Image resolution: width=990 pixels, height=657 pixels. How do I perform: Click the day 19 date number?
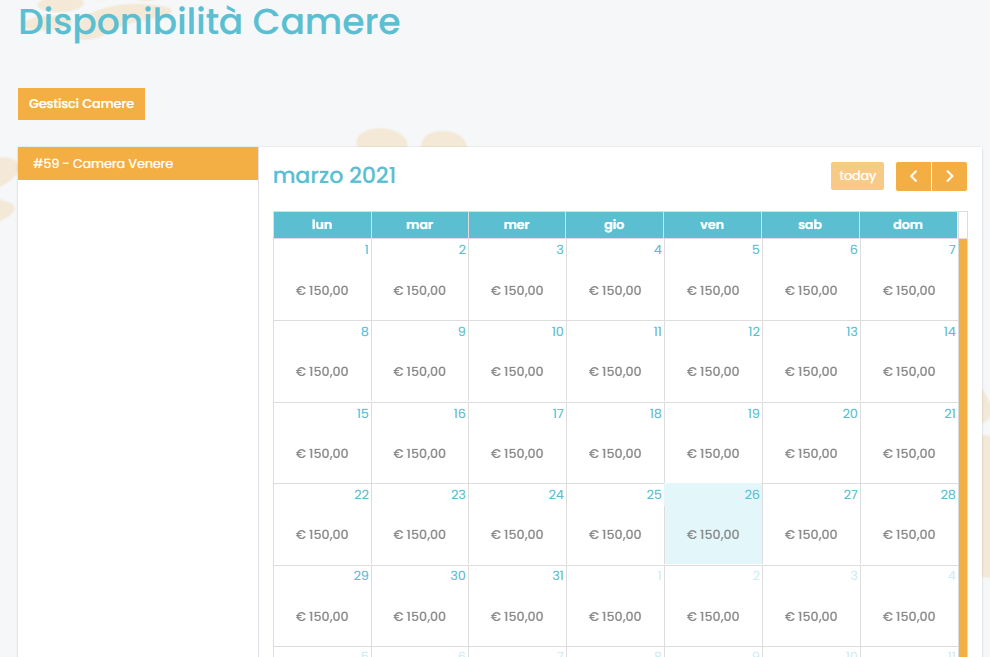(x=753, y=413)
